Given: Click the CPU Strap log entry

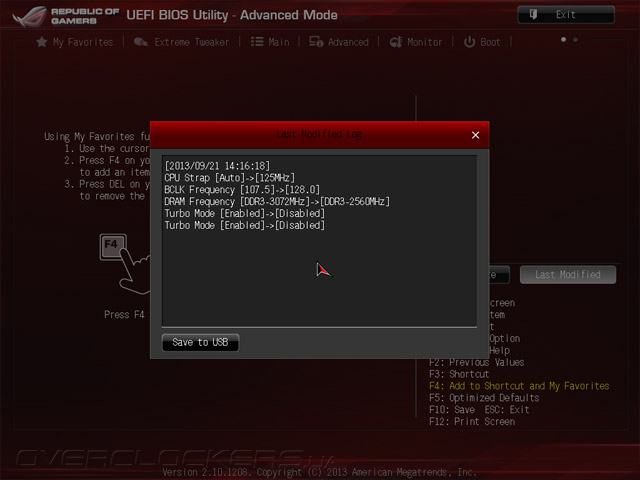Looking at the screenshot, I should 229,178.
